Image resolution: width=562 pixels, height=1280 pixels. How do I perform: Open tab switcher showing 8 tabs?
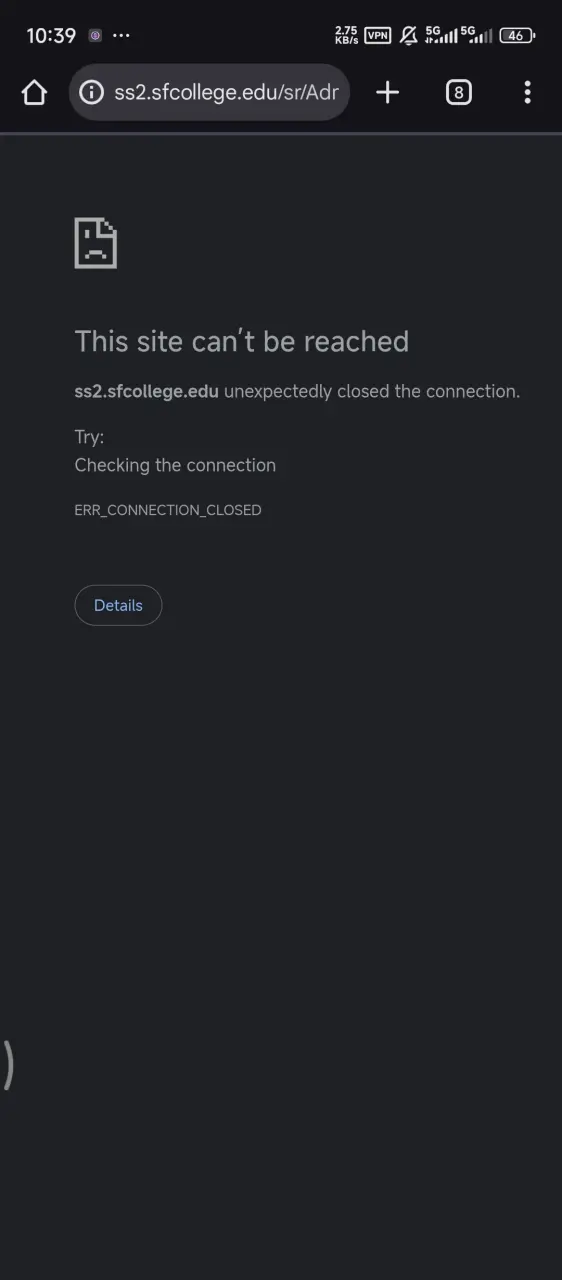pos(458,93)
